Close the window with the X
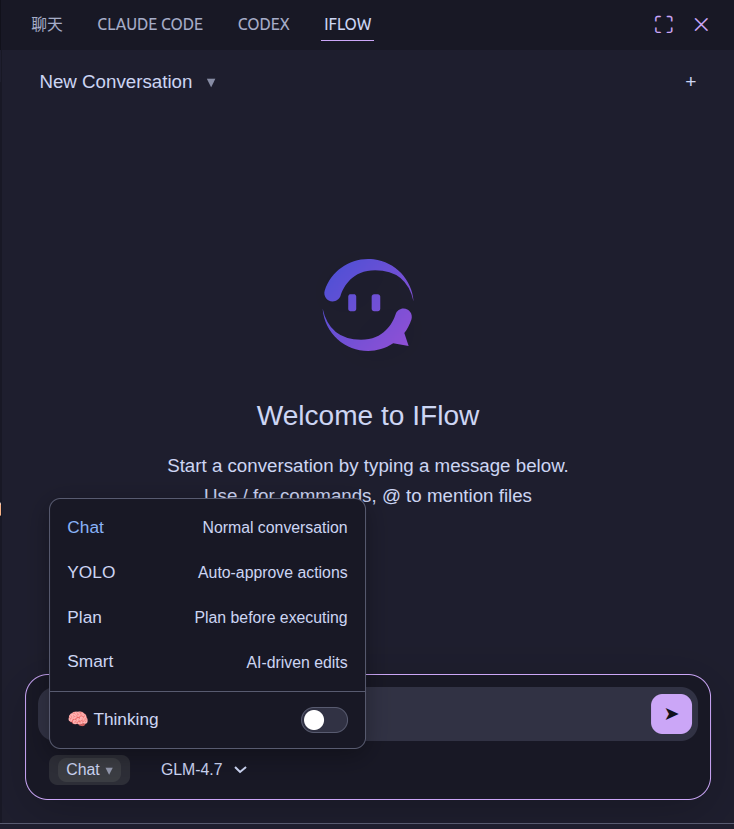 pyautogui.click(x=701, y=24)
